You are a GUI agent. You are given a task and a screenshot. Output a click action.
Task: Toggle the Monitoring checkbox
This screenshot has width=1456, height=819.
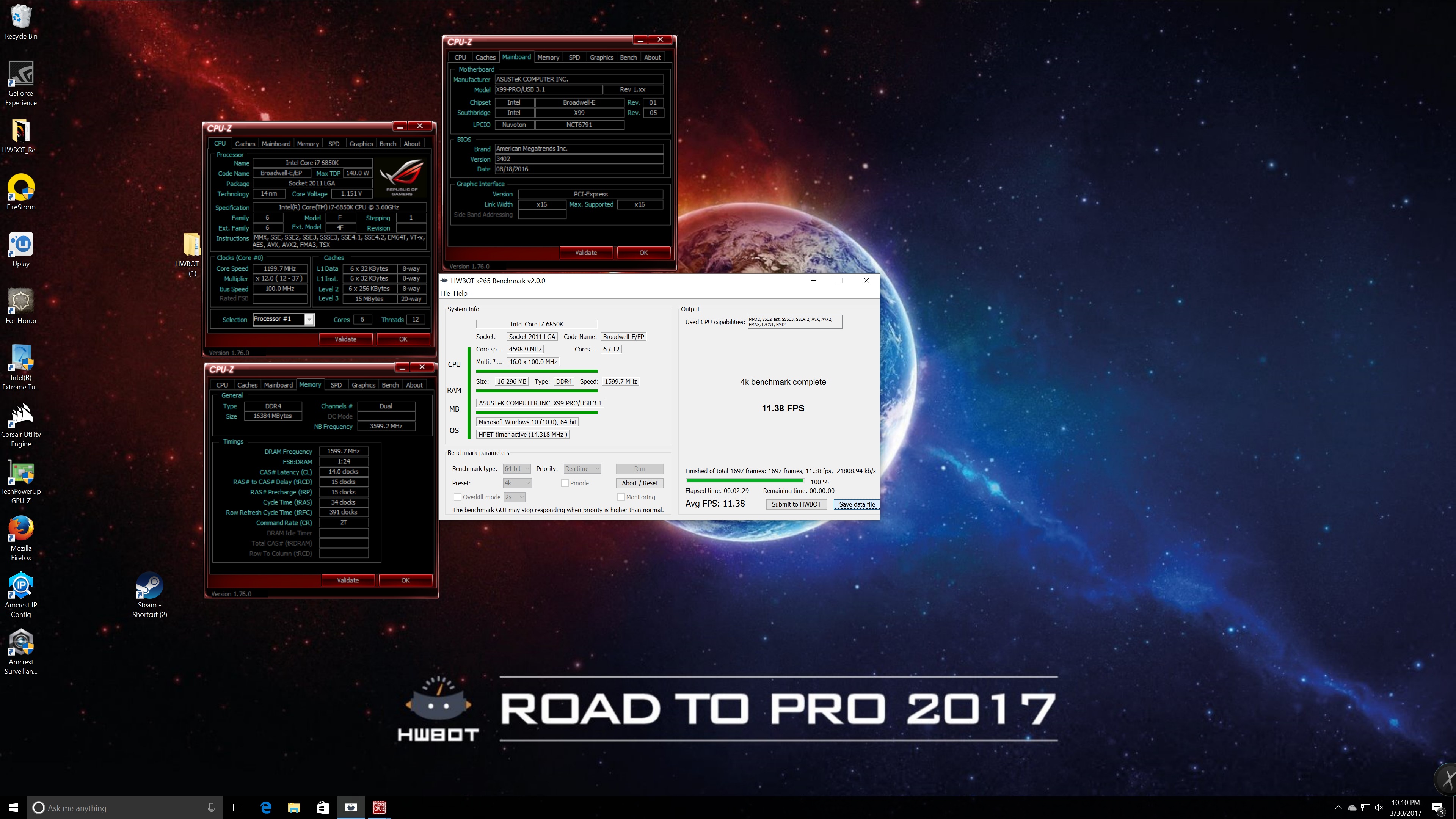[621, 497]
